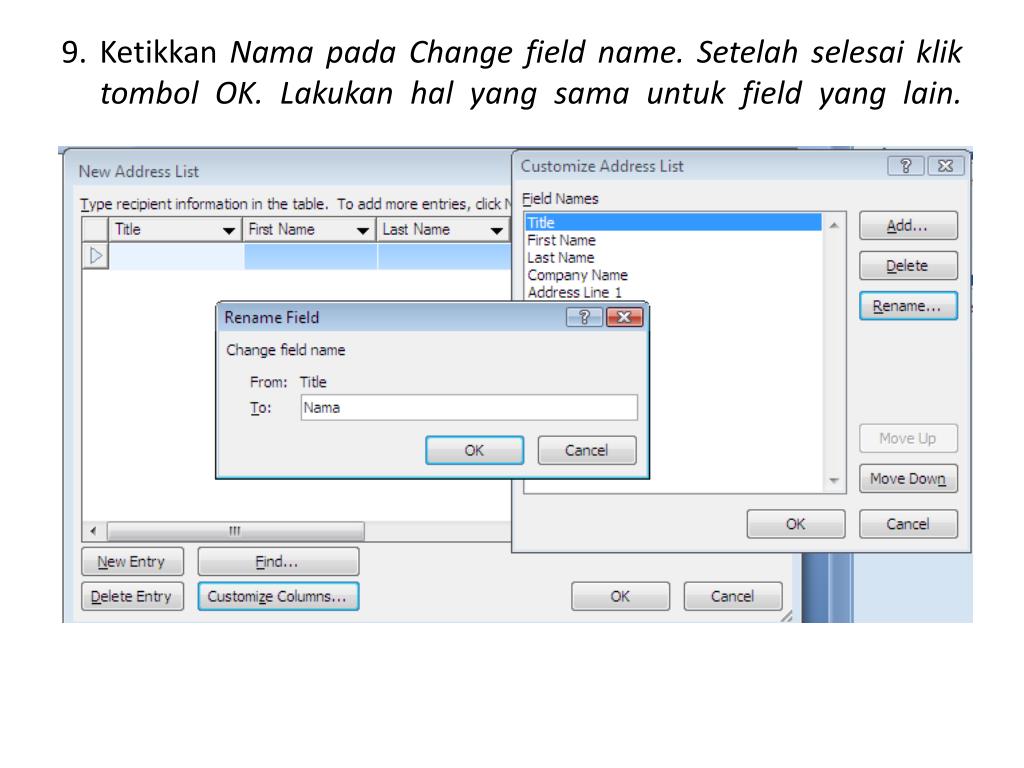Click the To: field containing Nama
The height and width of the screenshot is (768, 1024).
coord(469,408)
